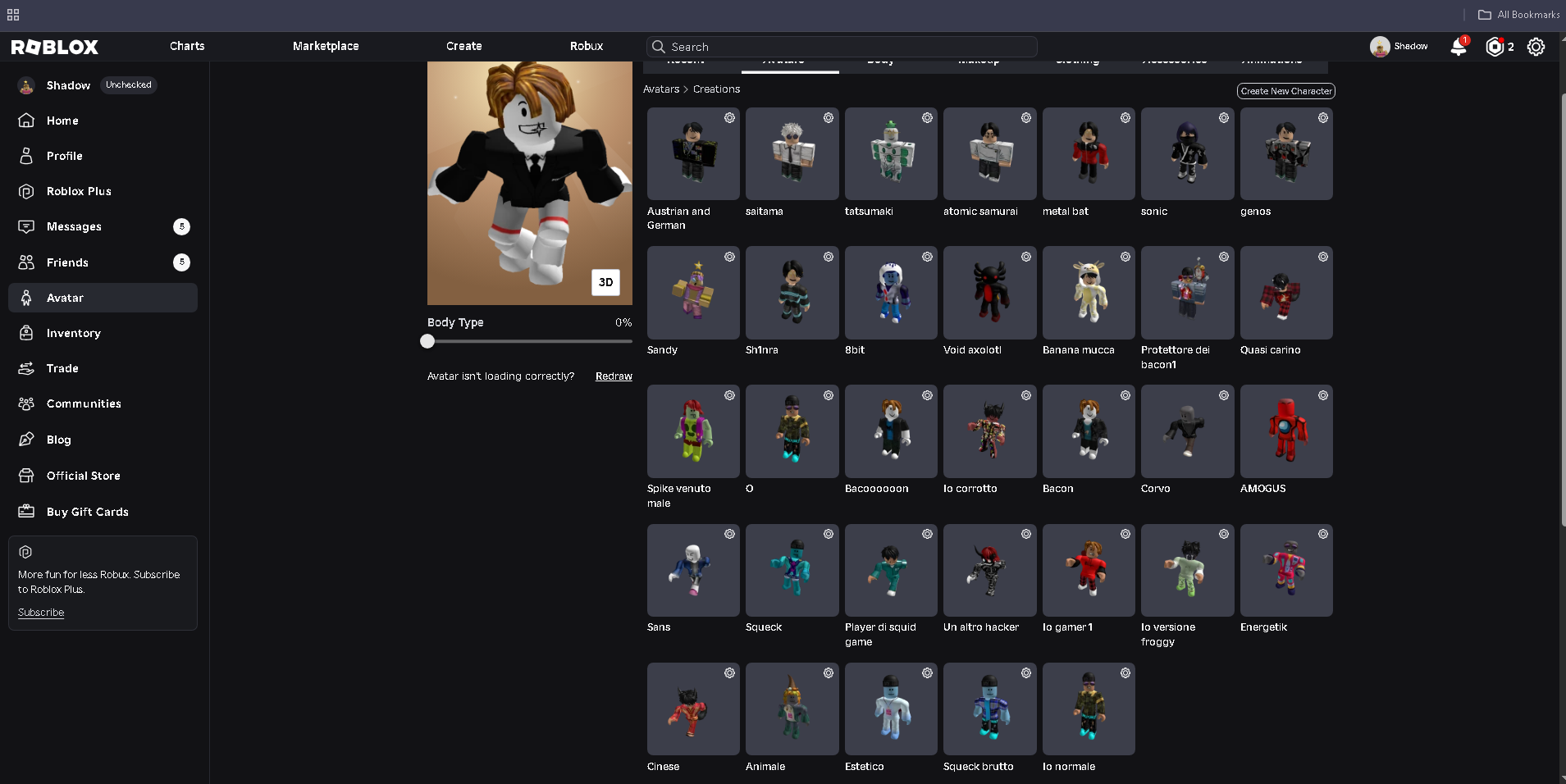This screenshot has width=1566, height=784.
Task: Select the Corvo avatar thumbnail
Action: (1188, 431)
